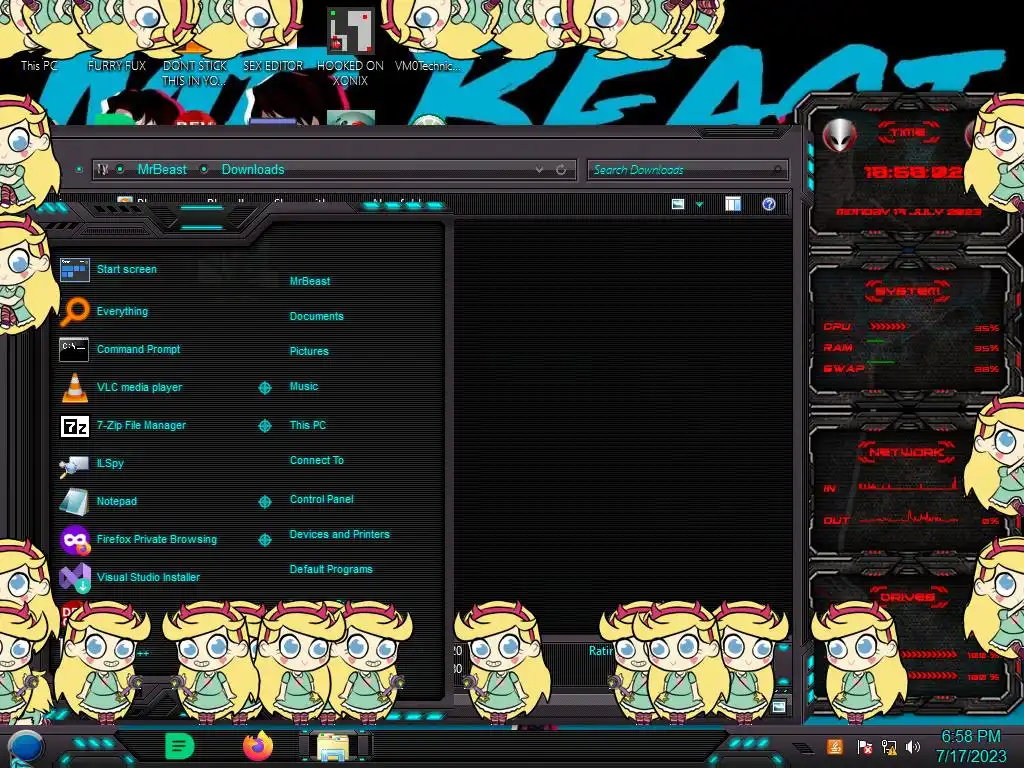Open volume speaker tray icon
The height and width of the screenshot is (768, 1024).
pyautogui.click(x=912, y=746)
